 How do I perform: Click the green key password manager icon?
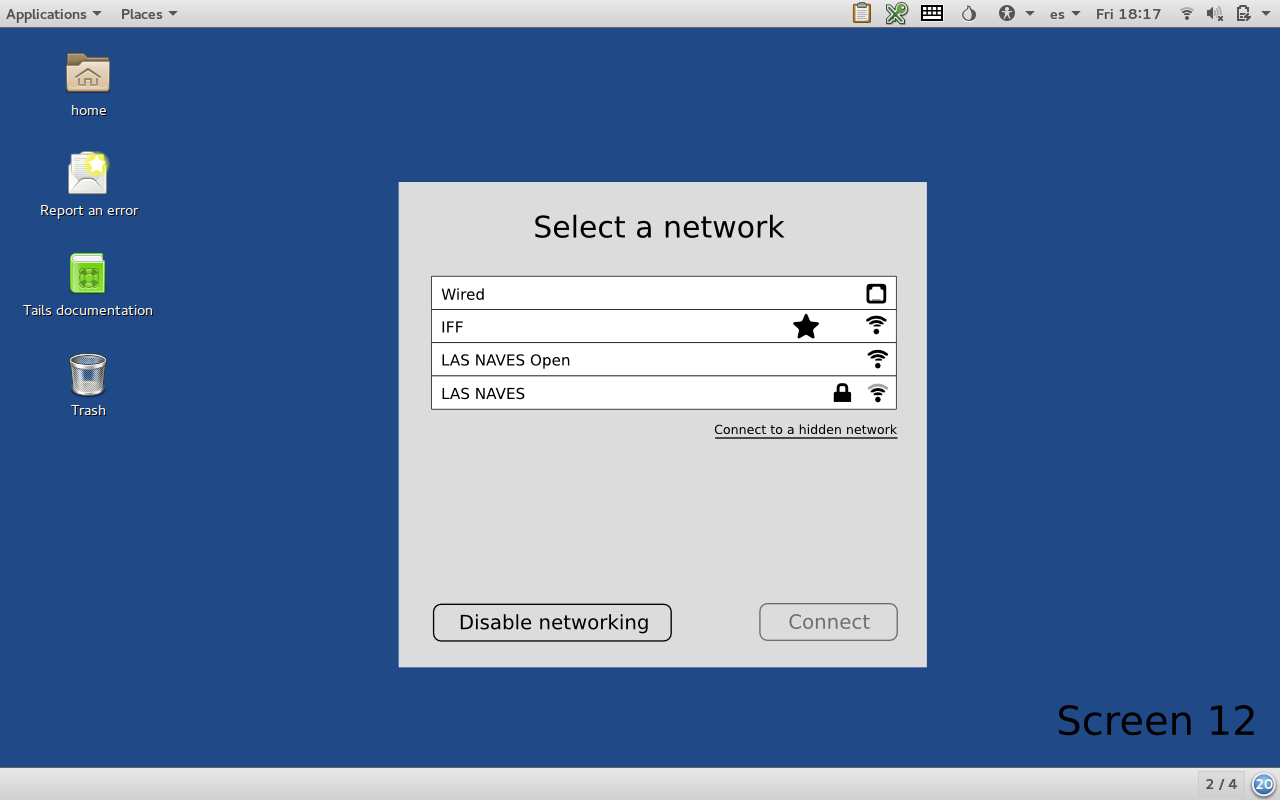(x=896, y=13)
